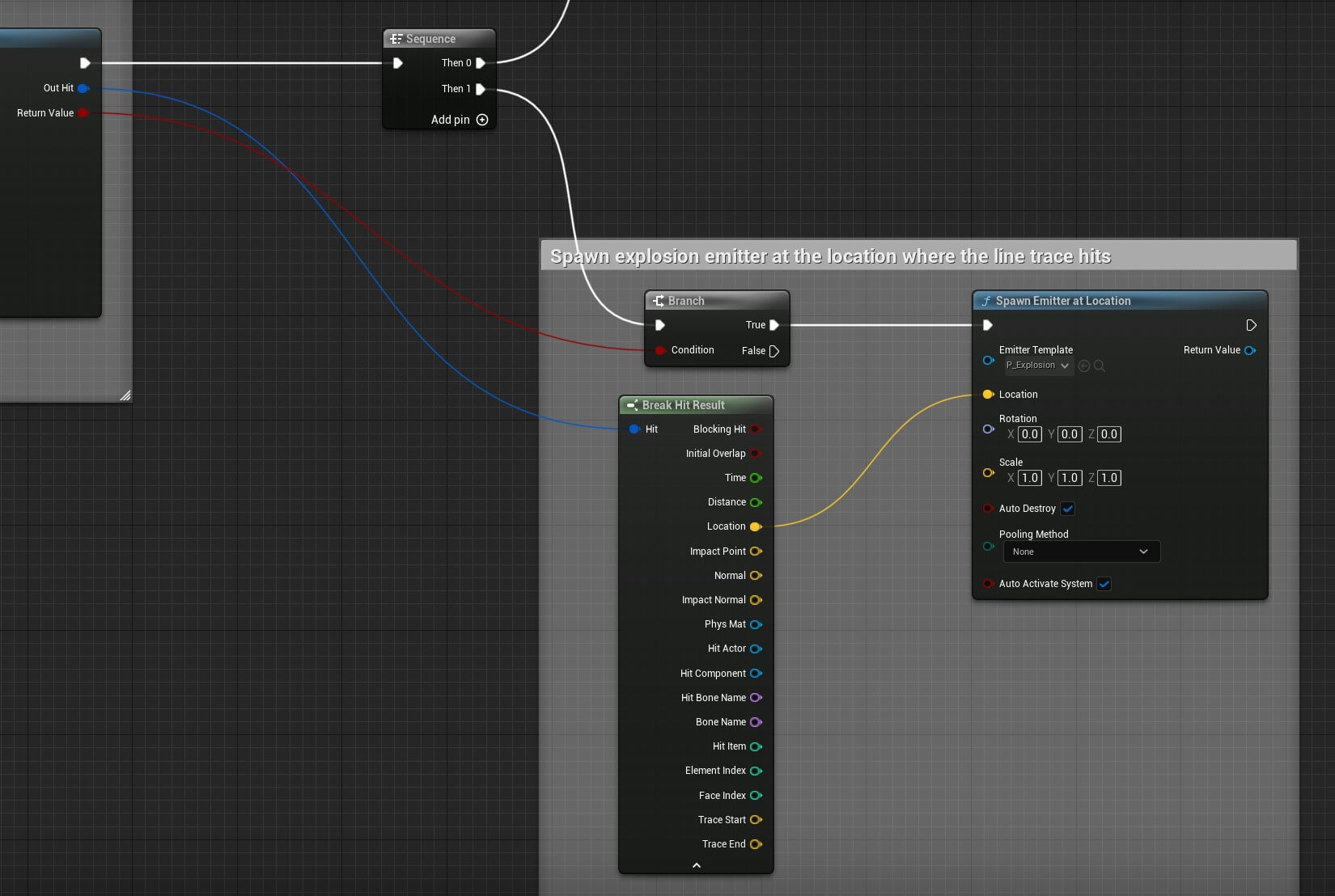Image resolution: width=1335 pixels, height=896 pixels.
Task: Click the left comment box resize handle
Action: (125, 395)
